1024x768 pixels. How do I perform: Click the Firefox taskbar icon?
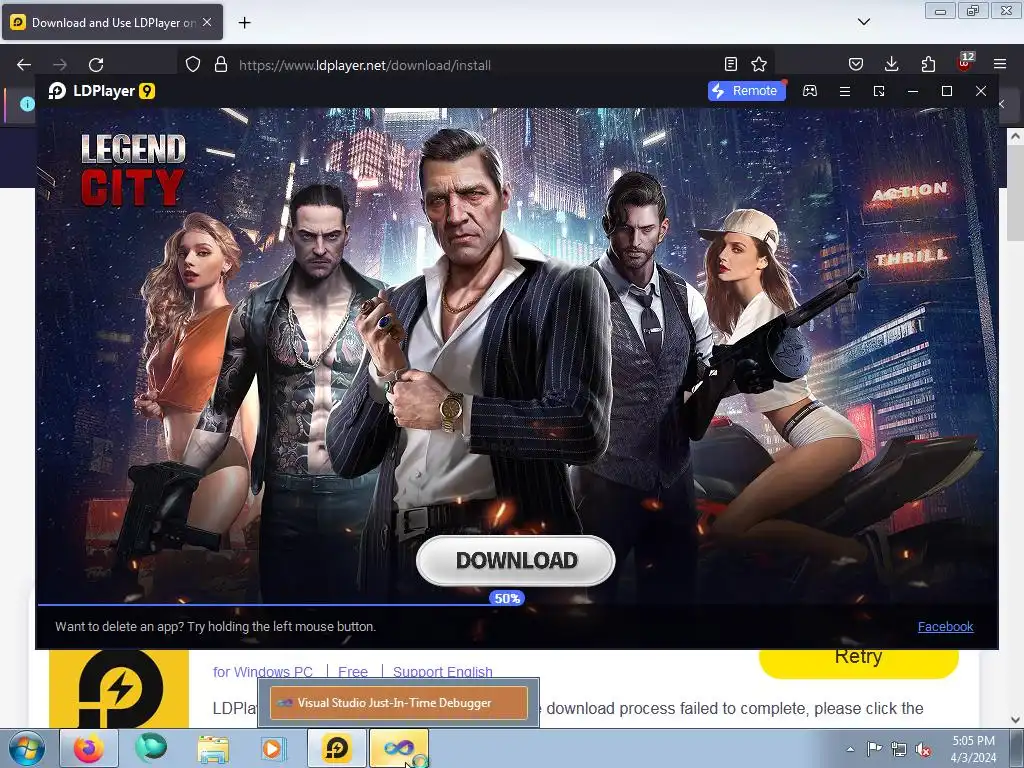pos(89,748)
